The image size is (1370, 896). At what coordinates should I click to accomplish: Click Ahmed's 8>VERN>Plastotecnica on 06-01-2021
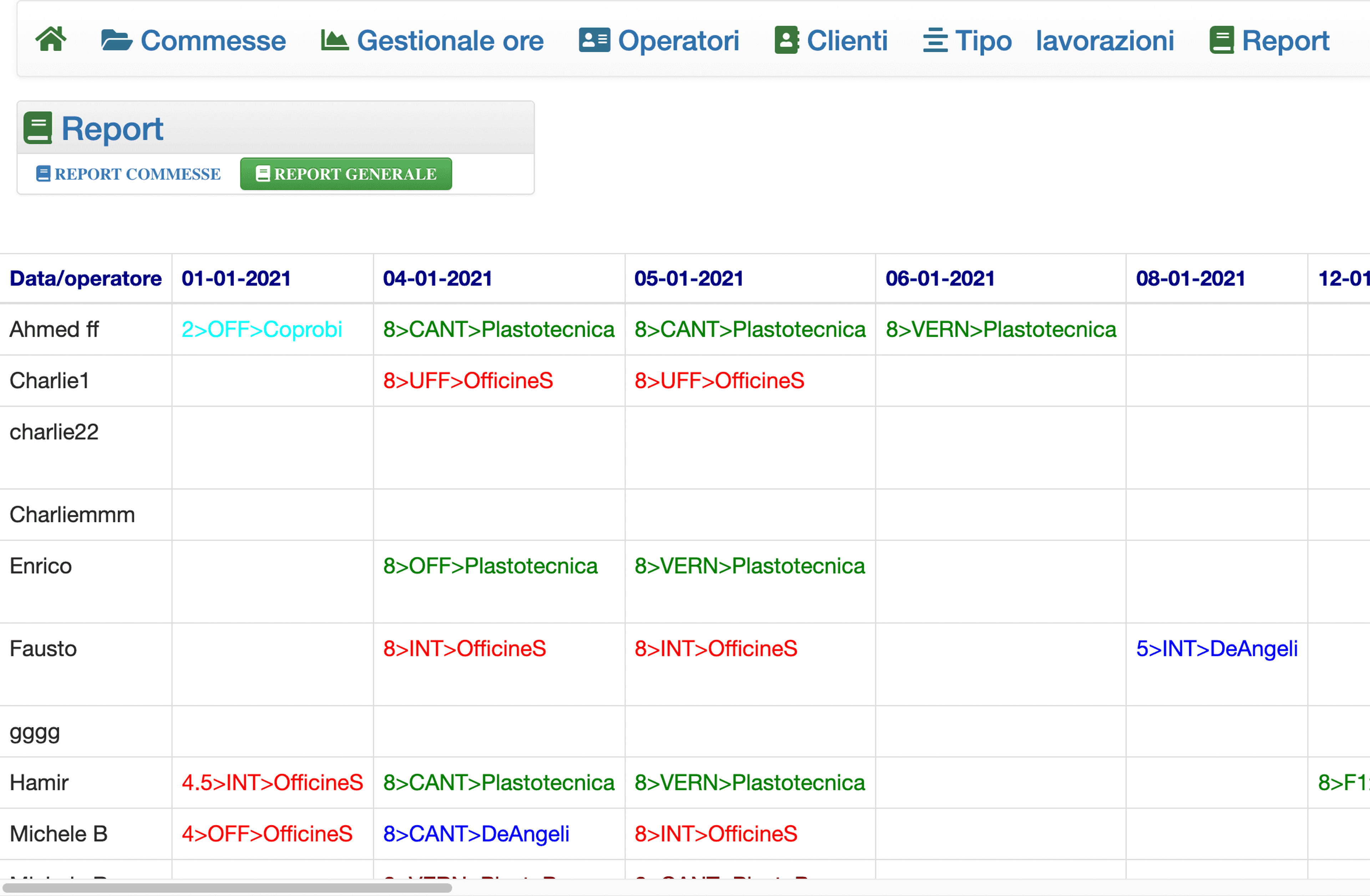[x=1001, y=329]
